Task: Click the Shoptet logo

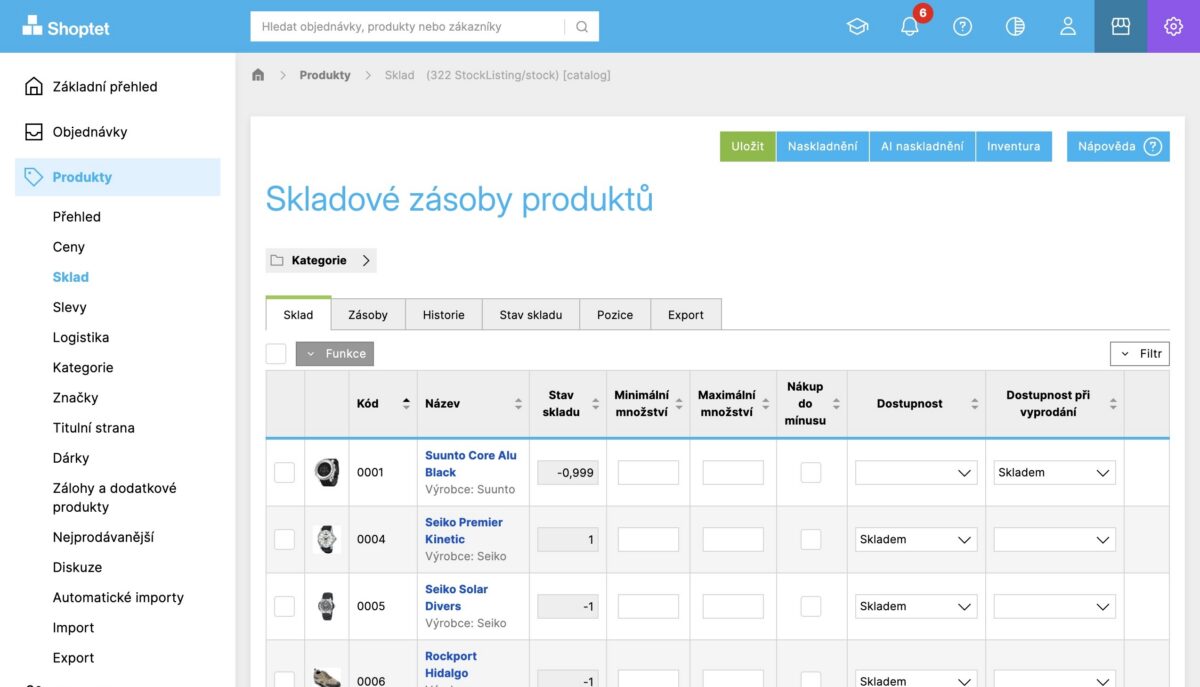Action: coord(66,27)
